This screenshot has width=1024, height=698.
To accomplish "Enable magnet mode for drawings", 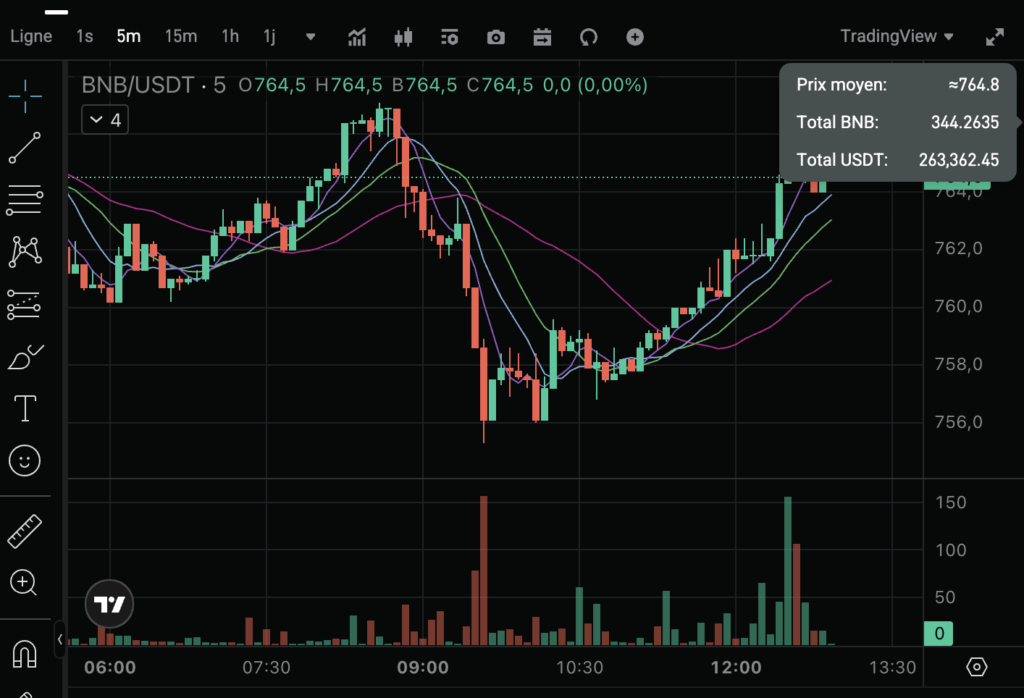I will pos(23,655).
